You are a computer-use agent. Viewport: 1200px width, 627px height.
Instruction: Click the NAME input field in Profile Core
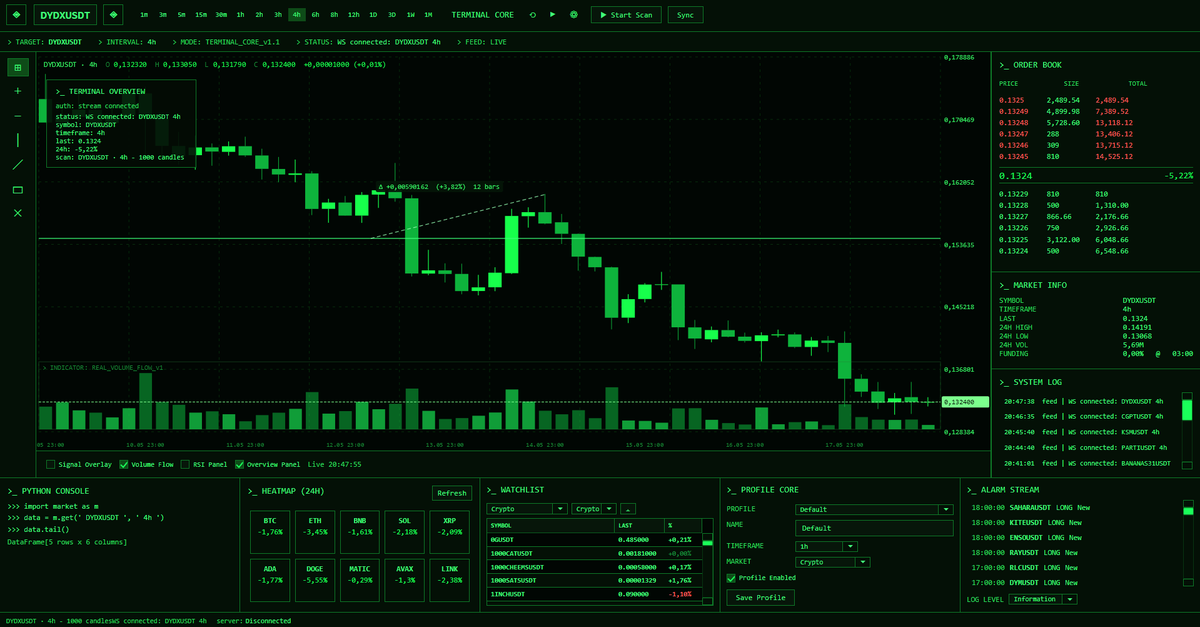pyautogui.click(x=874, y=528)
